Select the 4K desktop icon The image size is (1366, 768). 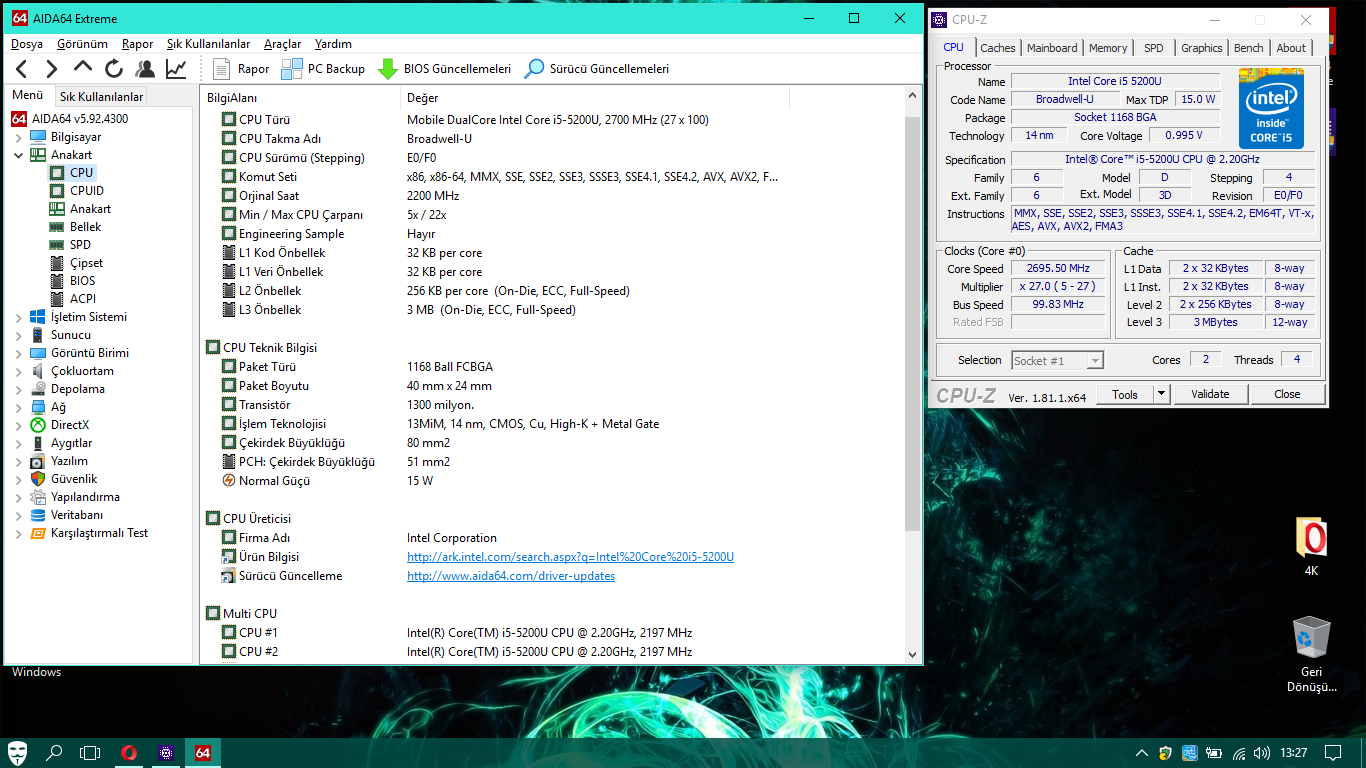pyautogui.click(x=1311, y=547)
